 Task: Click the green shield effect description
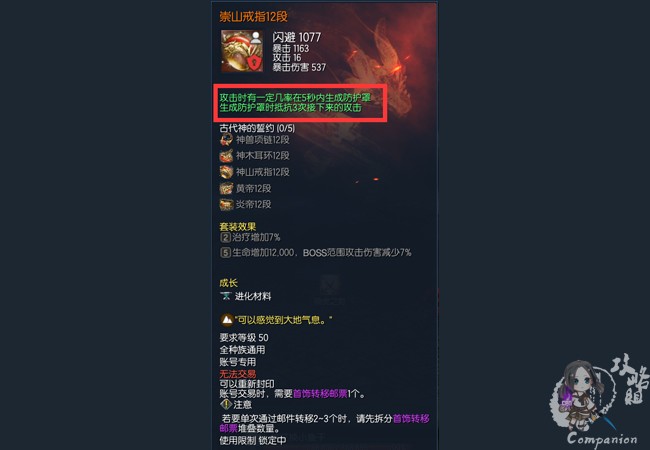click(x=295, y=103)
